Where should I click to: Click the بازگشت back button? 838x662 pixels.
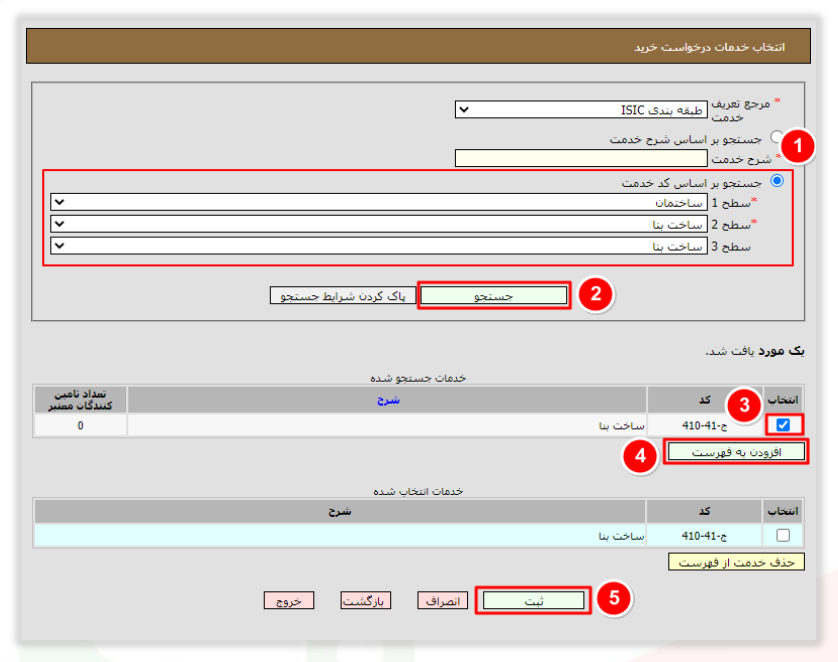(366, 601)
